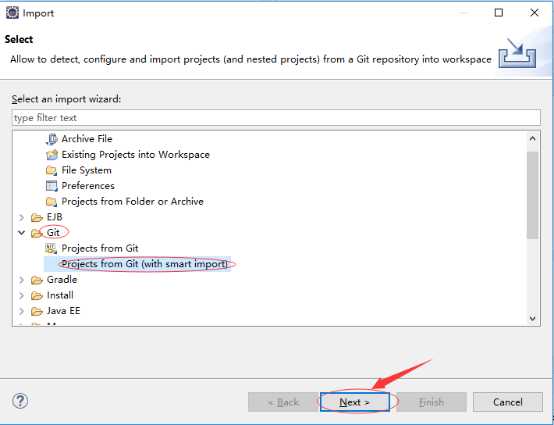Select the Java EE tree label

(x=64, y=311)
